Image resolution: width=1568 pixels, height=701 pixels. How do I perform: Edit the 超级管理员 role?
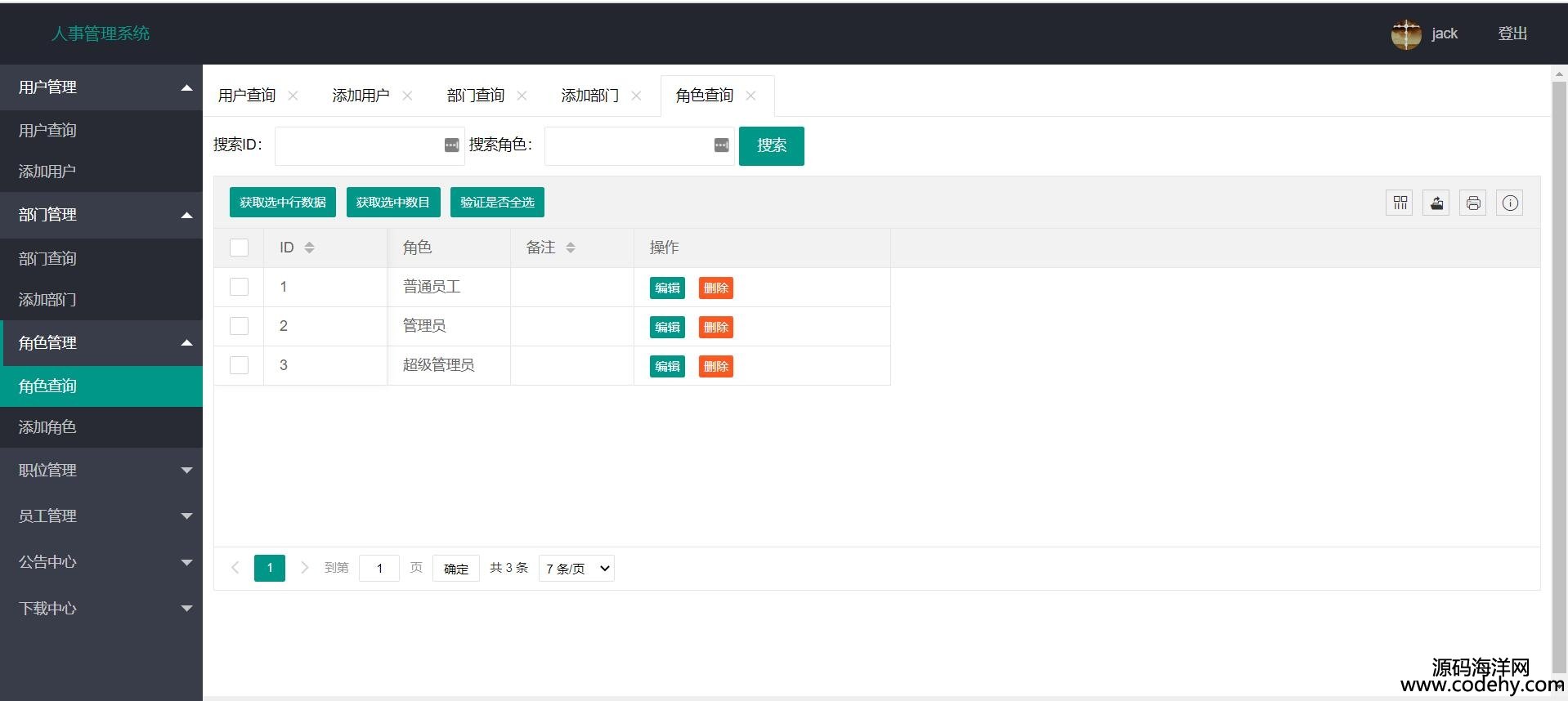(667, 366)
